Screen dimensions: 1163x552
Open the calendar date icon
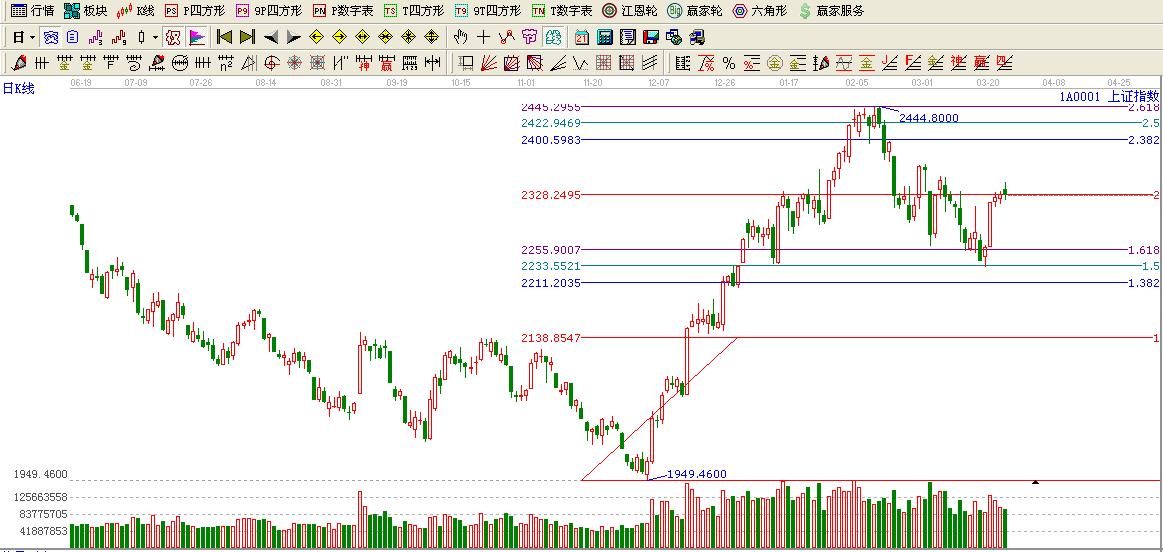point(581,37)
